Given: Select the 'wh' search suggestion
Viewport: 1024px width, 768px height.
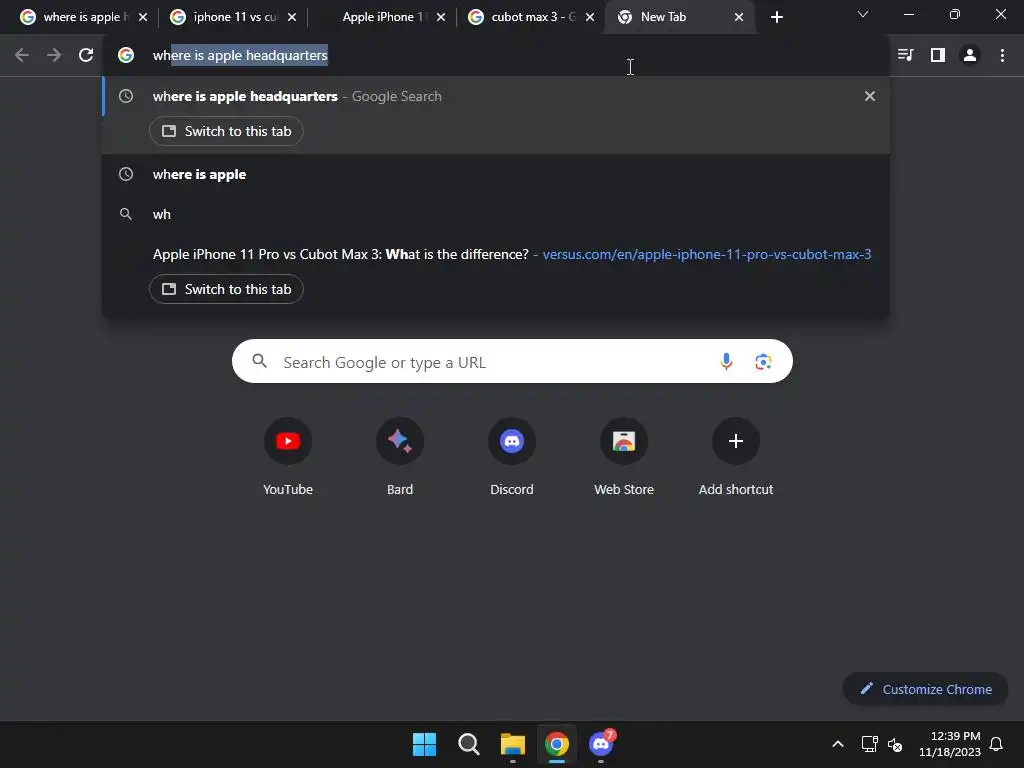Looking at the screenshot, I should click(x=496, y=214).
